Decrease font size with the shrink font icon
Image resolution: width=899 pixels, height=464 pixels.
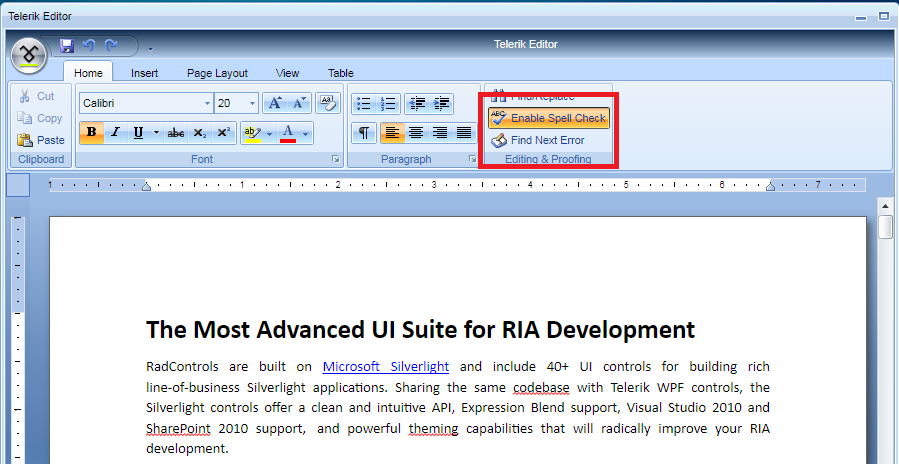point(299,103)
